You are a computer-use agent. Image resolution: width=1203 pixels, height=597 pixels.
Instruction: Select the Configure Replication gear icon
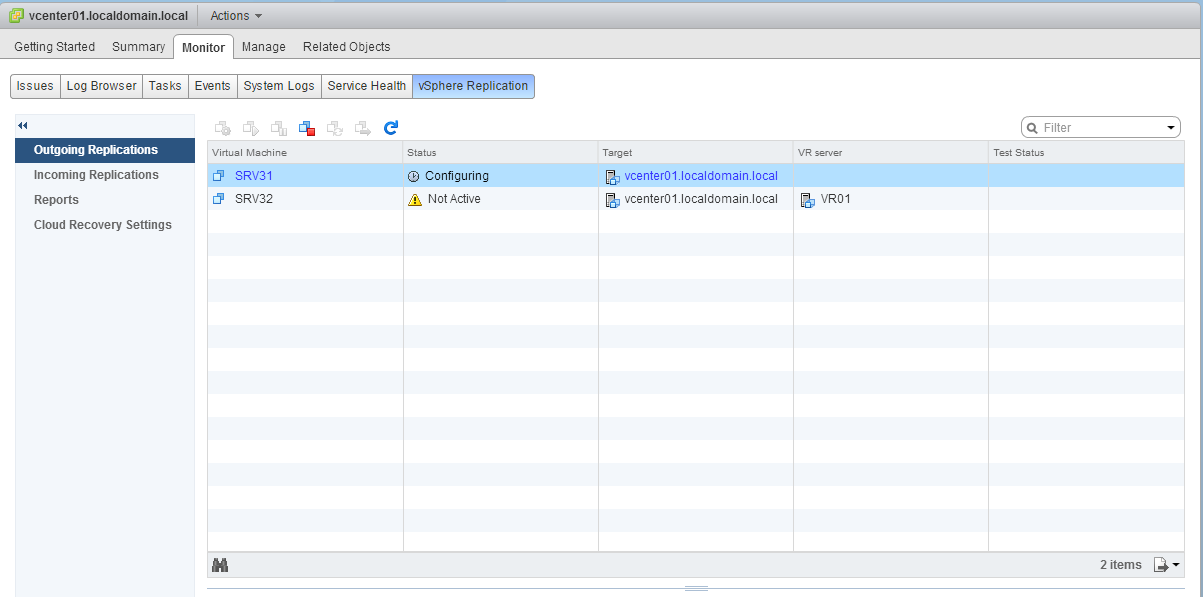point(223,128)
